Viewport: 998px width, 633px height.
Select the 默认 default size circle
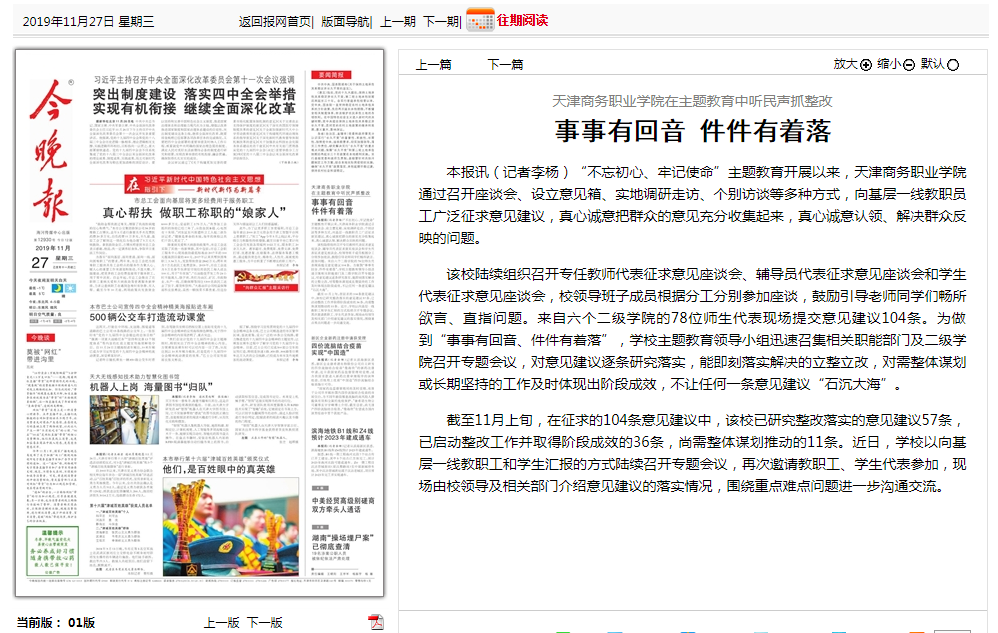[953, 65]
